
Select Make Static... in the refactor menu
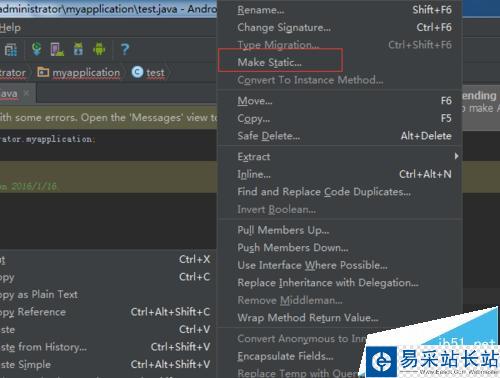(x=339, y=62)
